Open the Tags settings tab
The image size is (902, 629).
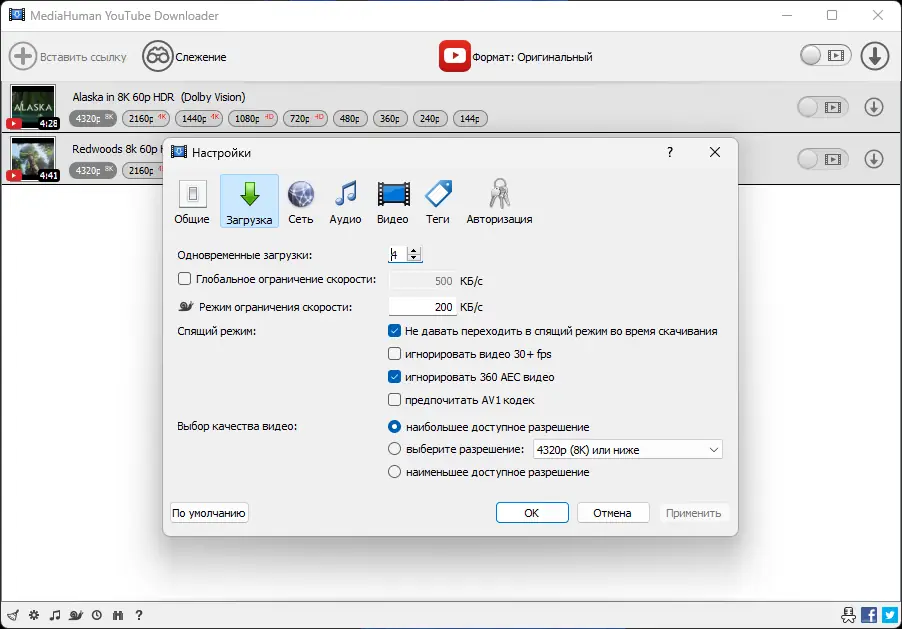[x=438, y=201]
